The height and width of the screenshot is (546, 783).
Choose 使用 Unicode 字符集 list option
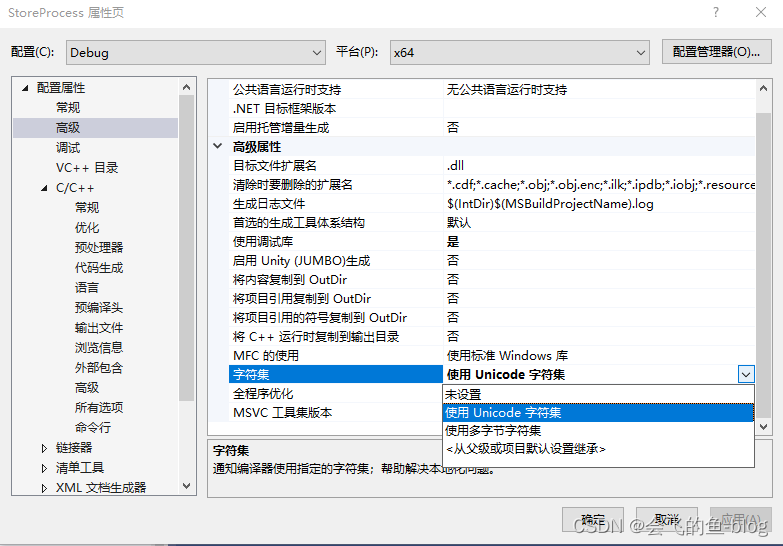pyautogui.click(x=598, y=413)
